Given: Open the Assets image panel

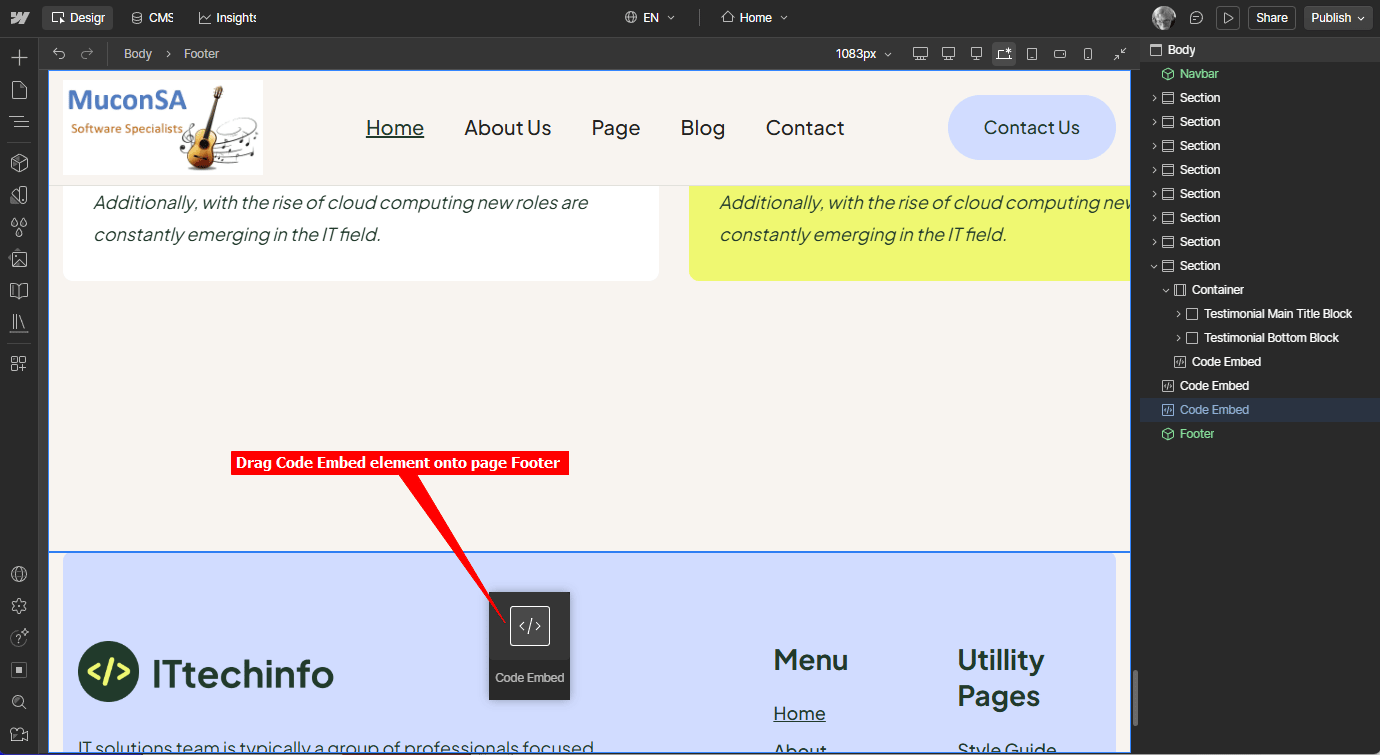Looking at the screenshot, I should 19,259.
